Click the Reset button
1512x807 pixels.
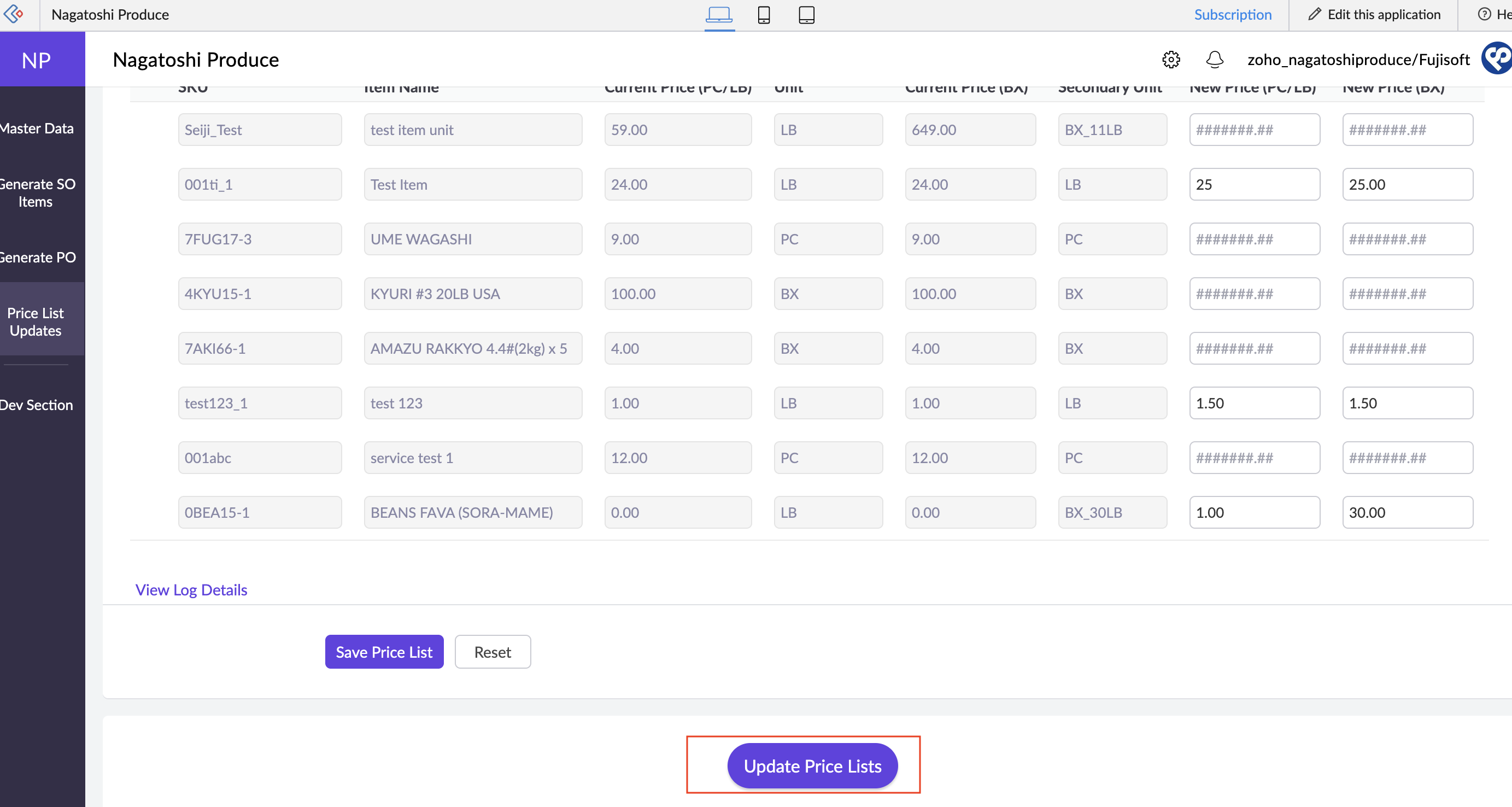point(492,652)
